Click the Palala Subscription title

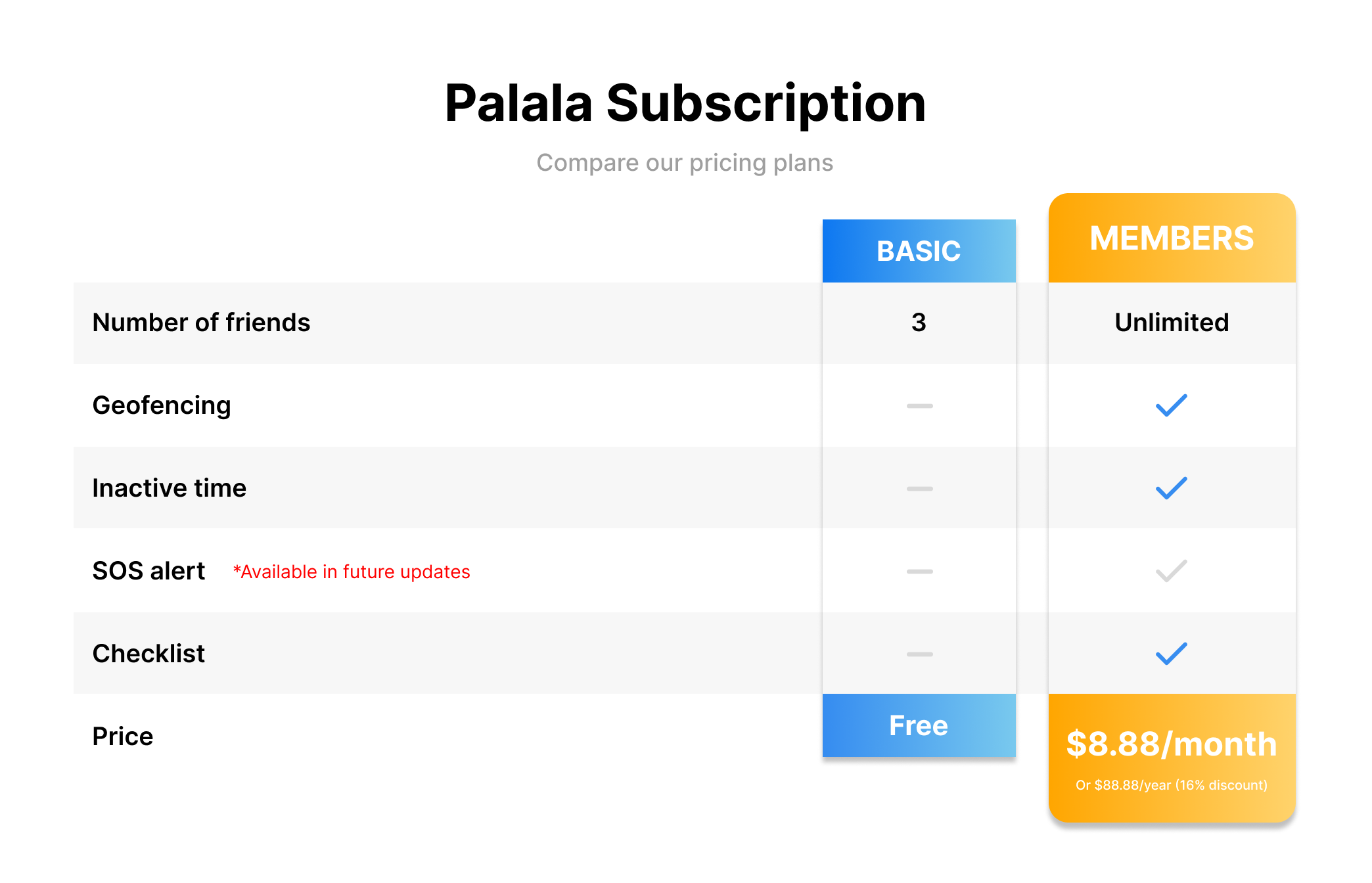[685, 103]
